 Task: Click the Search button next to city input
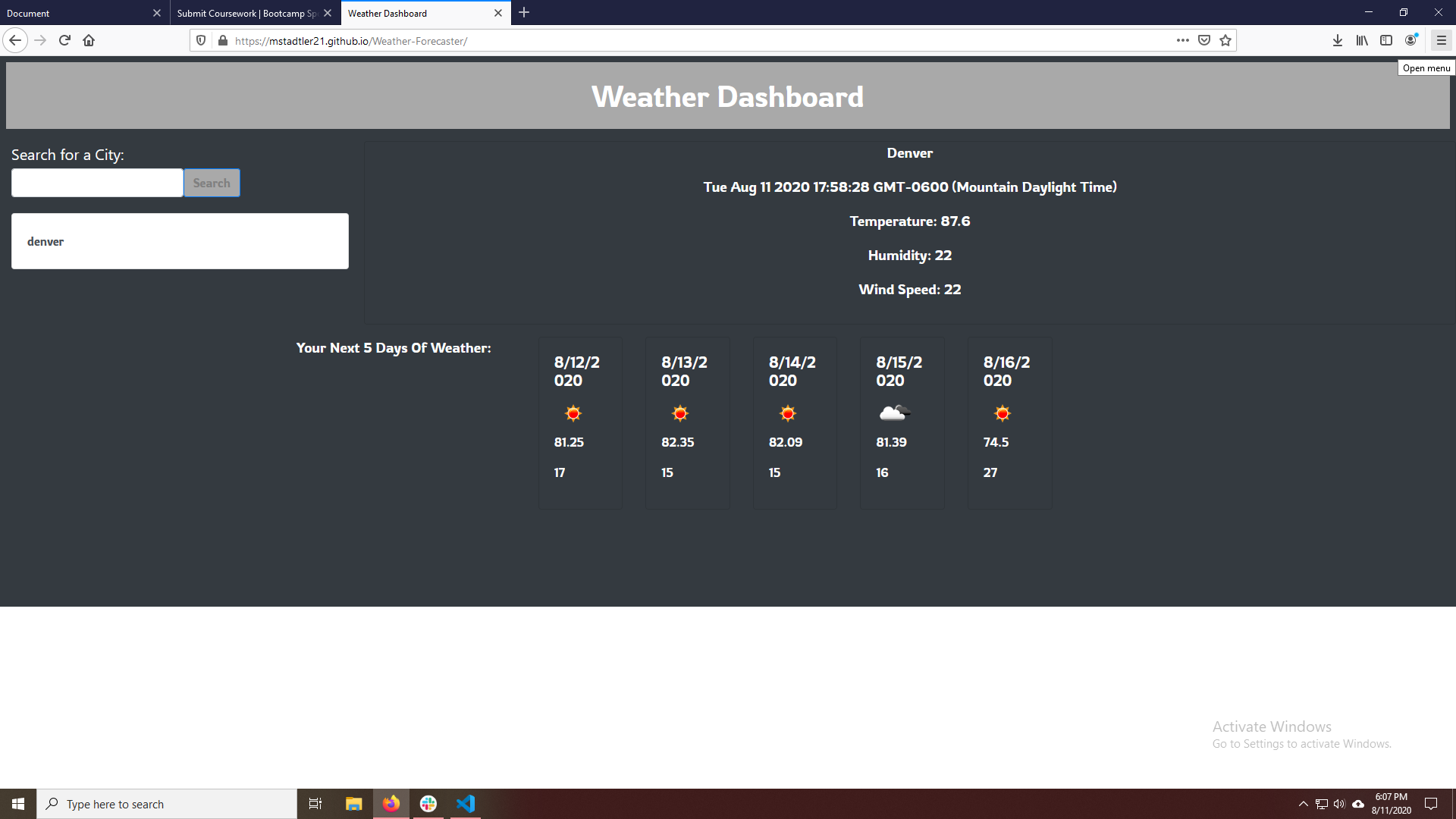click(211, 183)
